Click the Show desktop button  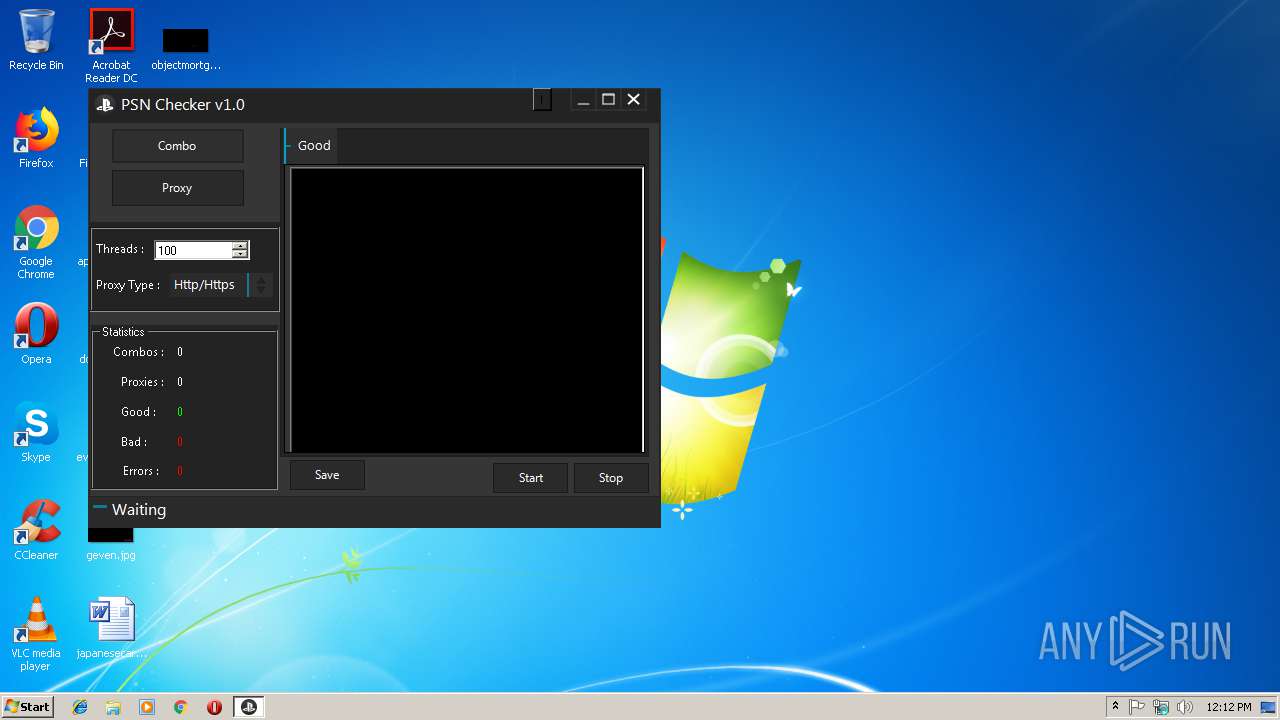1269,707
